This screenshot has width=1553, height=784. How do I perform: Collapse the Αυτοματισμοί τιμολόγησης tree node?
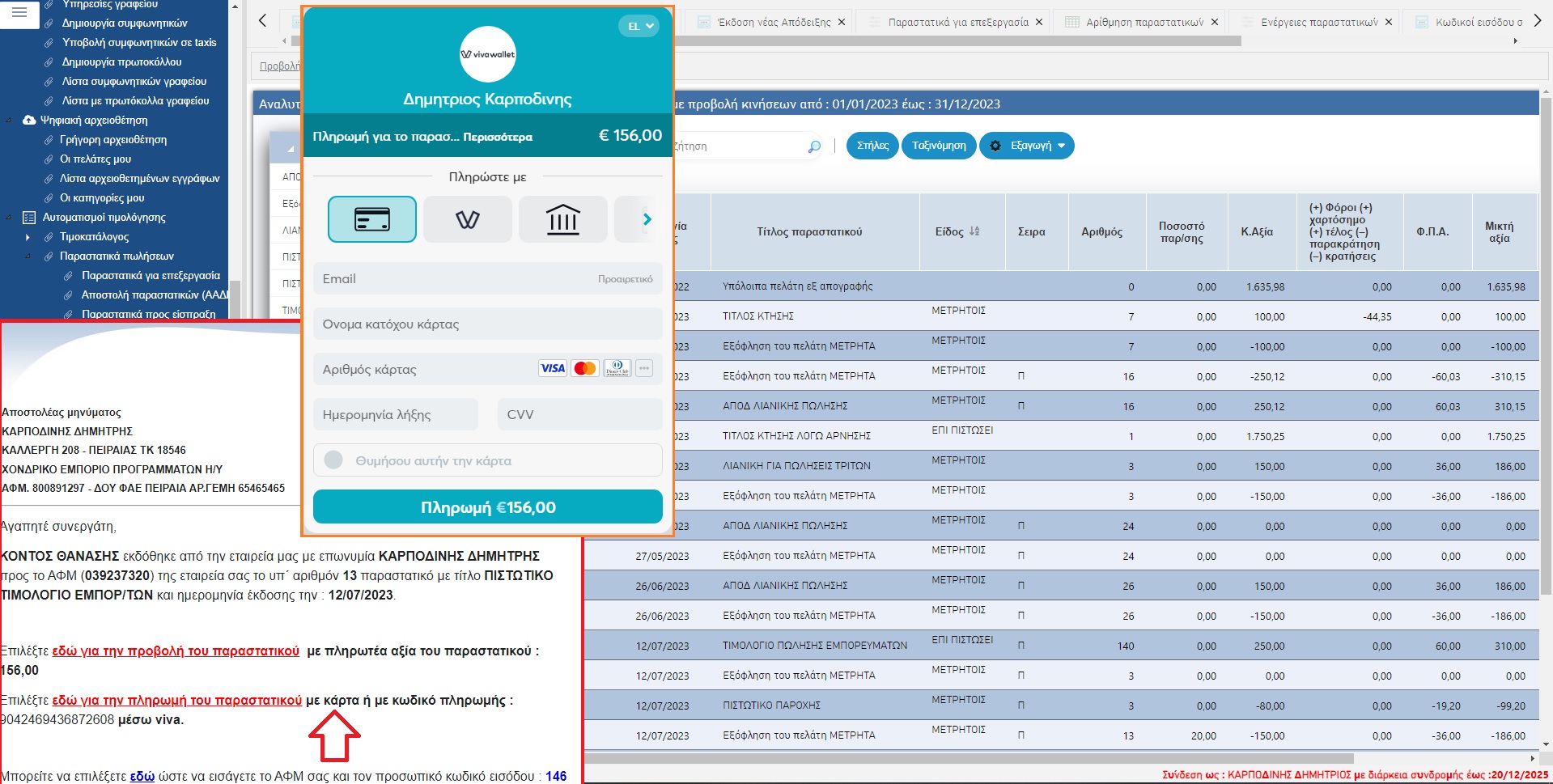coord(9,218)
